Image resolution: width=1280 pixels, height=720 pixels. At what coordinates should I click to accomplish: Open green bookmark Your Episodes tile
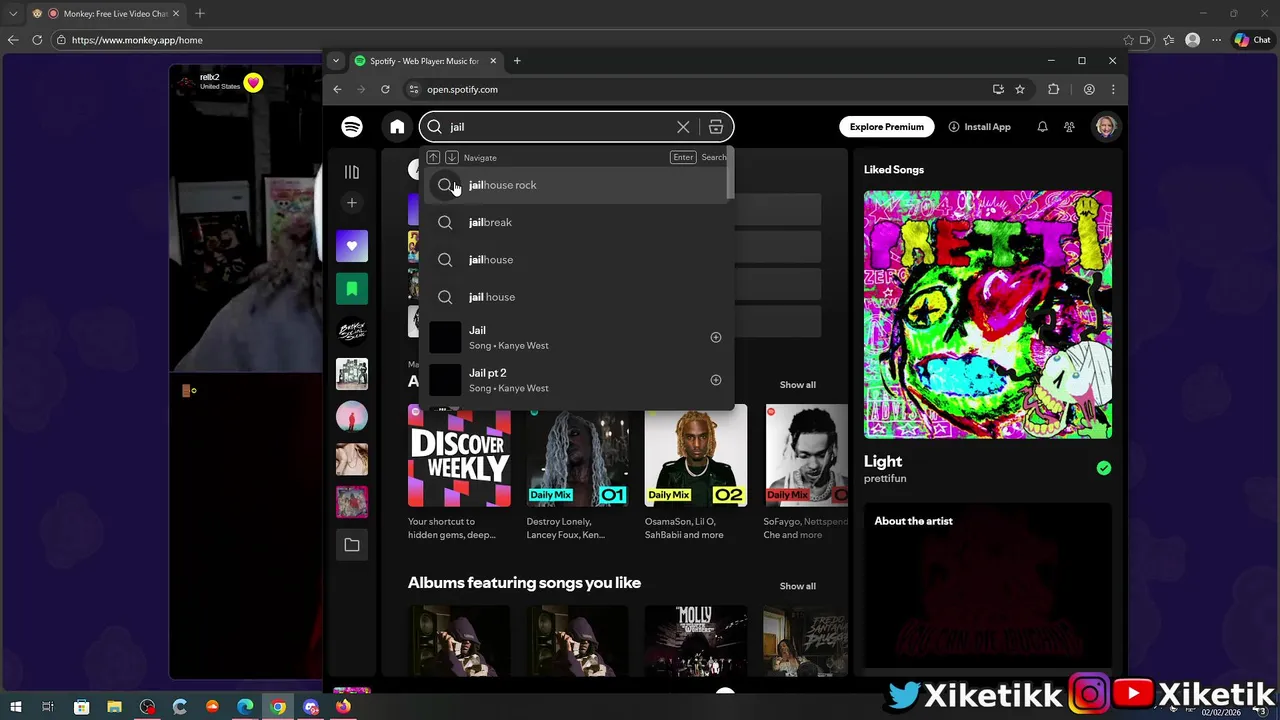pos(352,289)
